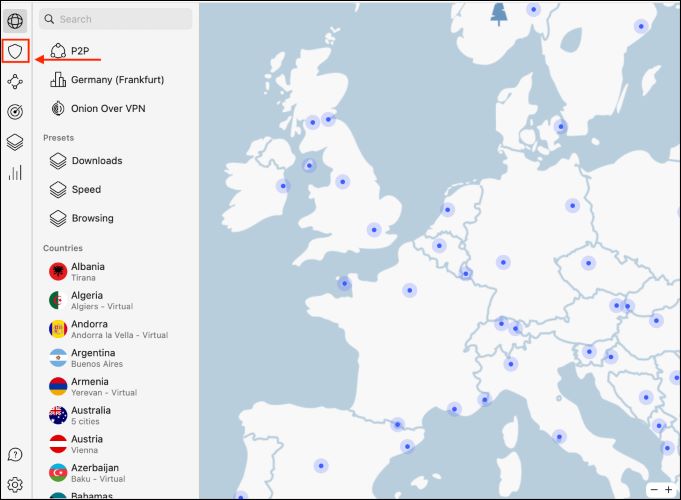Open the shield icon highlighted in red
Viewport: 681px width, 500px height.
(x=15, y=51)
